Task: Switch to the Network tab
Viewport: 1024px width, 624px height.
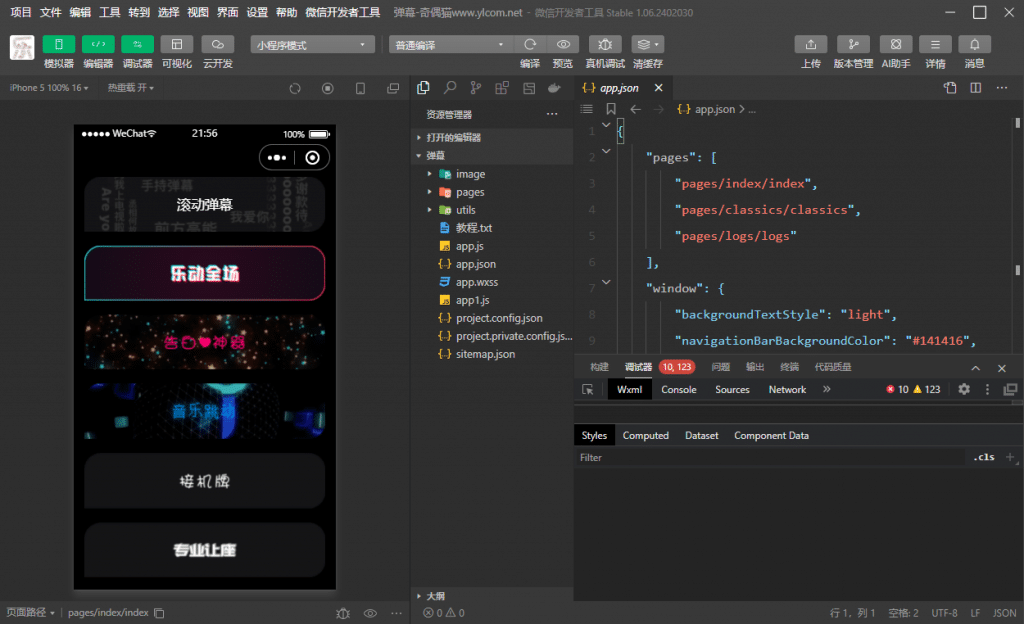Action: point(787,390)
